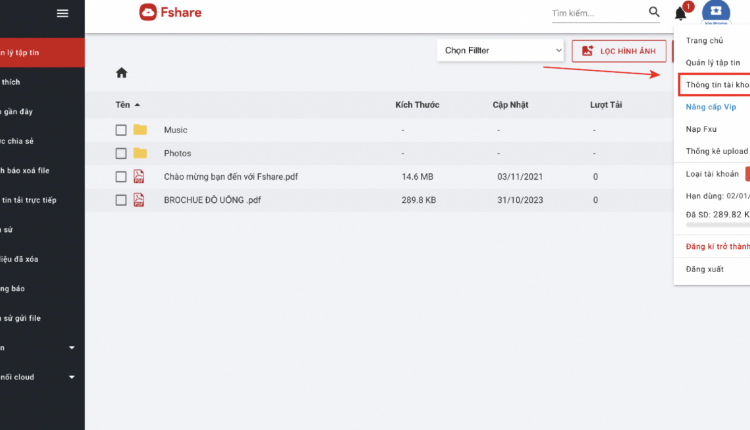Click the LỌC HÌNH ẢNH button

coord(619,51)
